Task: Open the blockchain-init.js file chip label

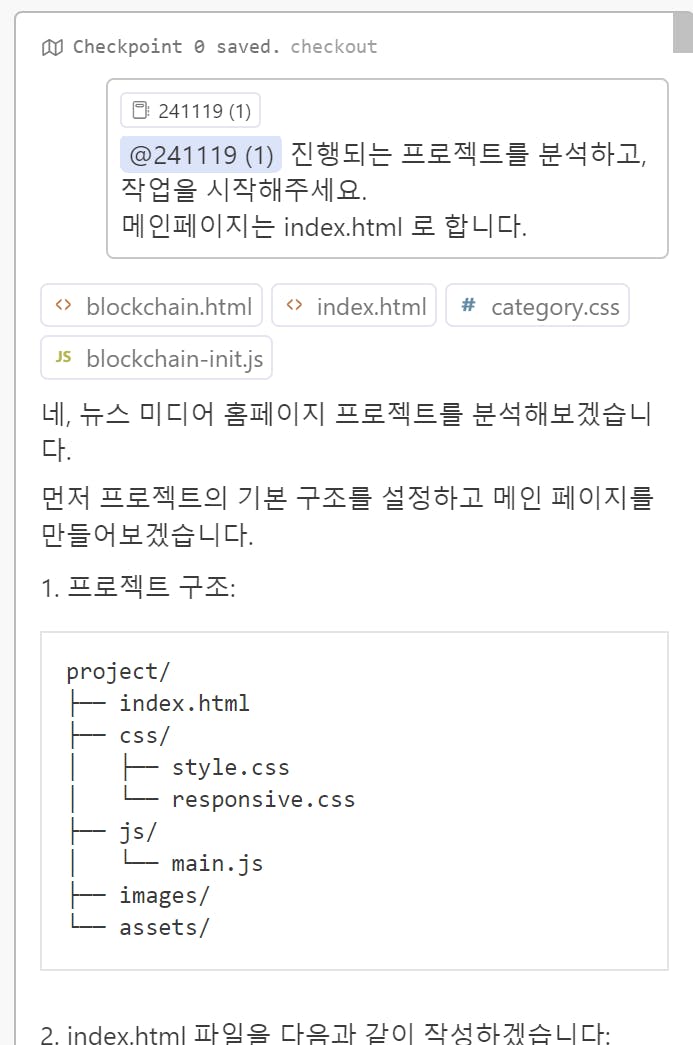Action: click(175, 358)
